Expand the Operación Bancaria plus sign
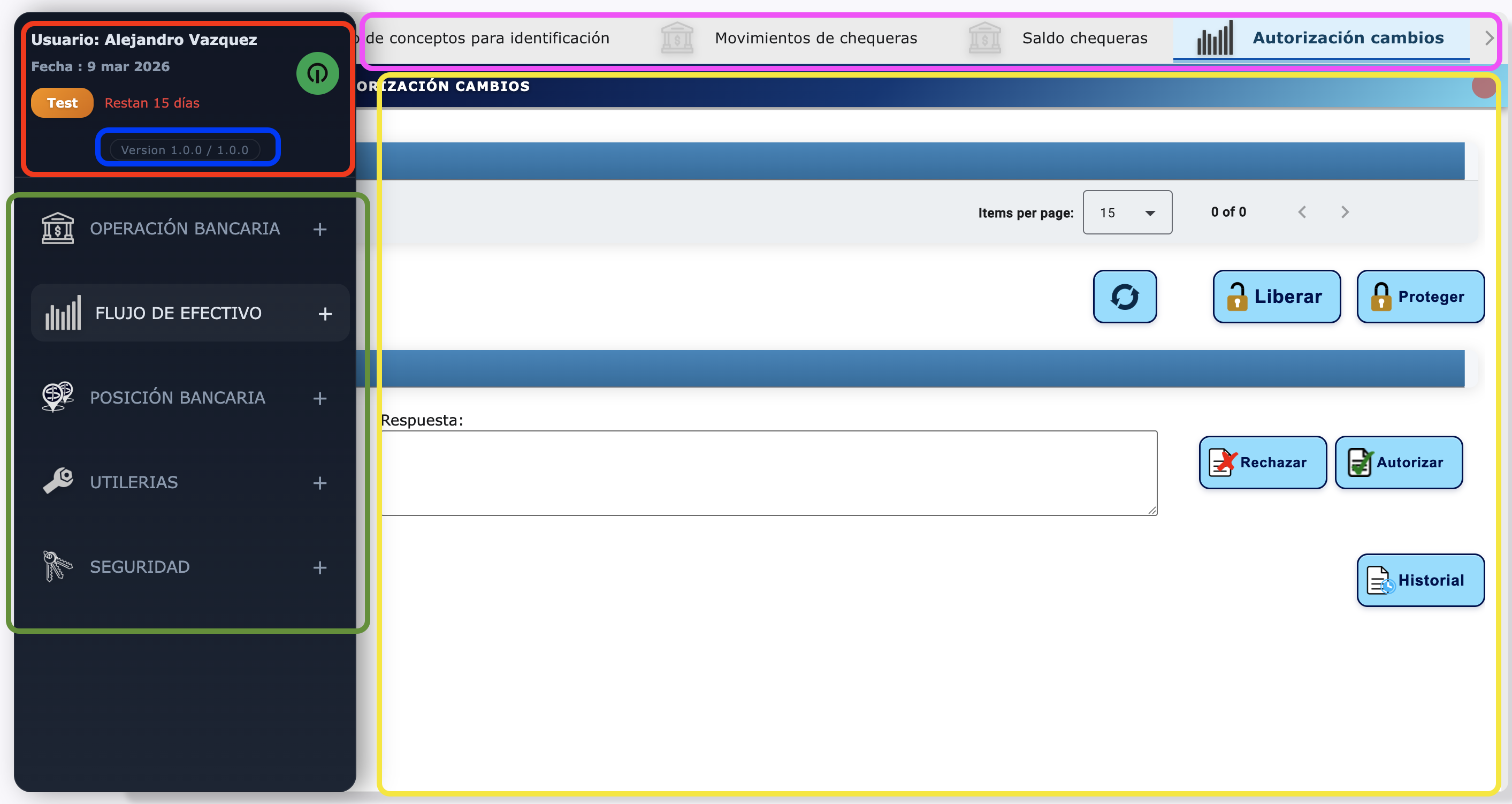This screenshot has height=804, width=1512. pos(319,229)
